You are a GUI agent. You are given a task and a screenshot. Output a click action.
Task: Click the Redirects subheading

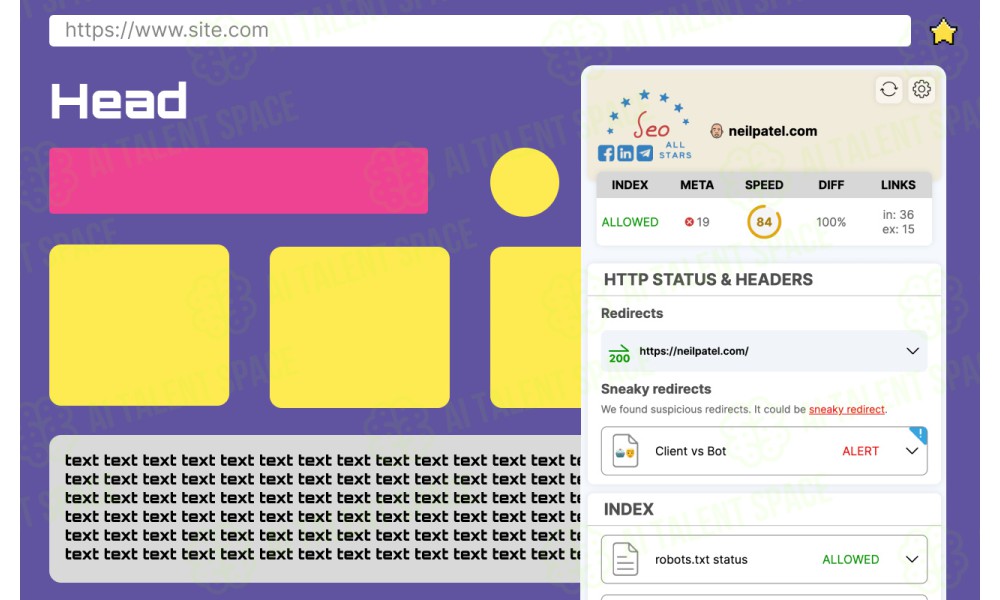632,313
